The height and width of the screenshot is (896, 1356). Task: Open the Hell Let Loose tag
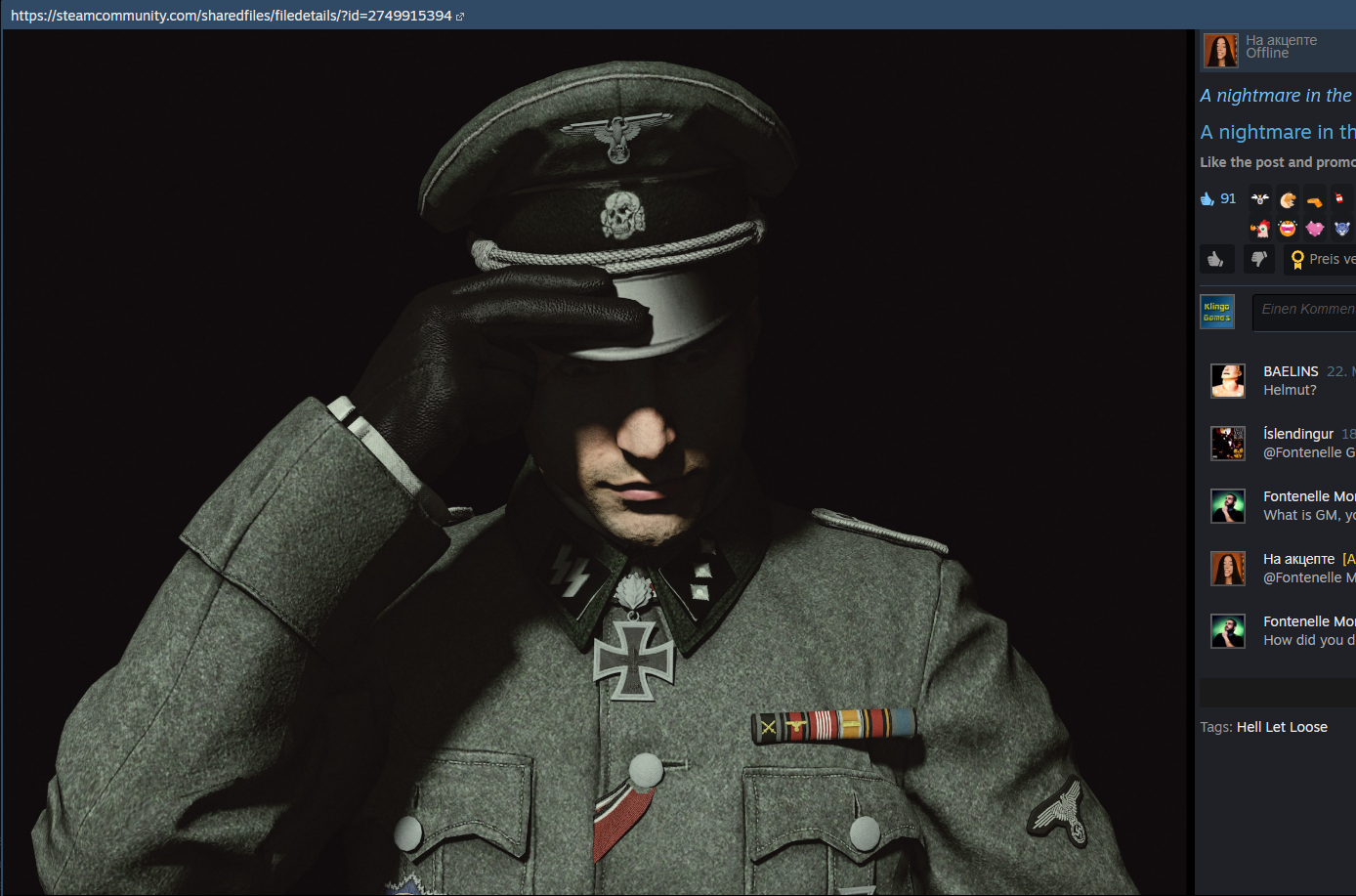click(x=1282, y=727)
